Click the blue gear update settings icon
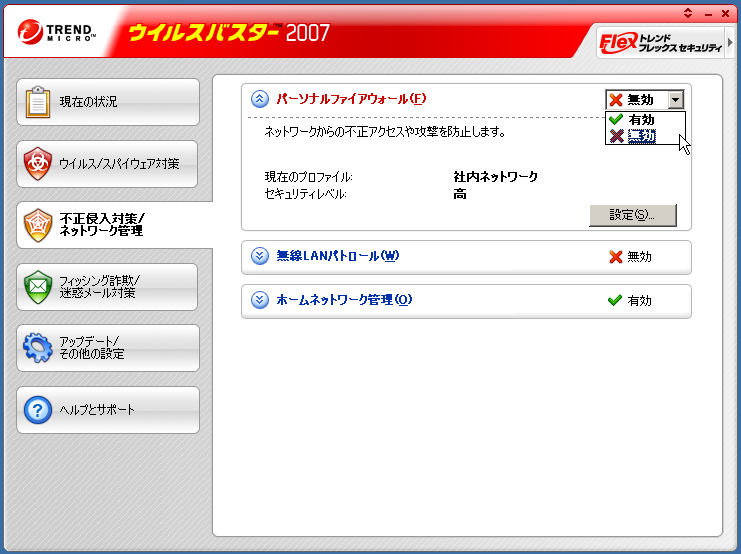The image size is (741, 554). coord(38,348)
